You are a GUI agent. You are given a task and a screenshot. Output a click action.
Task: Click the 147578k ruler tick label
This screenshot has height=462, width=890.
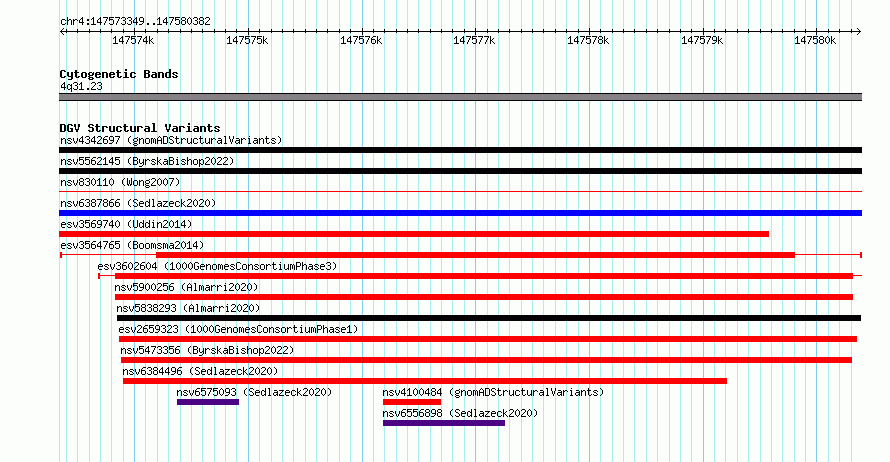pyautogui.click(x=588, y=40)
